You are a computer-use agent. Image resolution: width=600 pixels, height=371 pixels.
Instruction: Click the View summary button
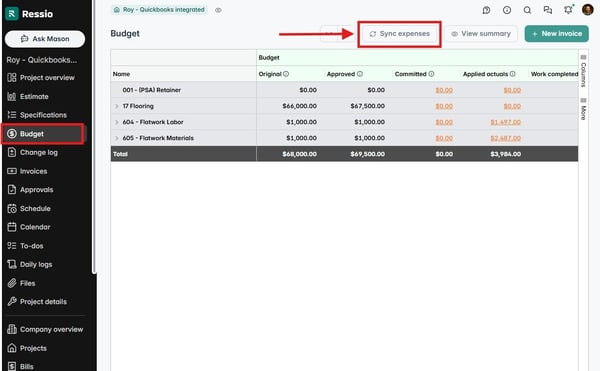481,34
